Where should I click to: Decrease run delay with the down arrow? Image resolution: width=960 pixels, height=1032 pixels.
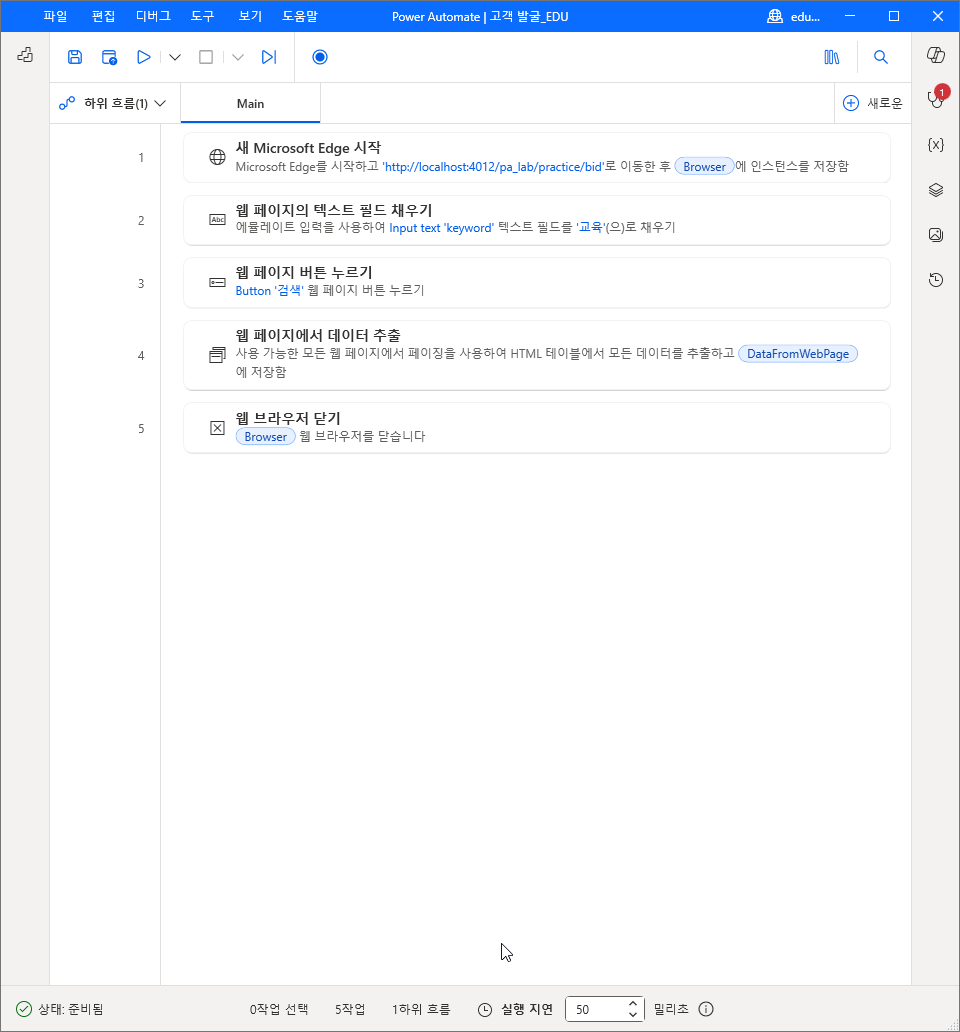633,1015
